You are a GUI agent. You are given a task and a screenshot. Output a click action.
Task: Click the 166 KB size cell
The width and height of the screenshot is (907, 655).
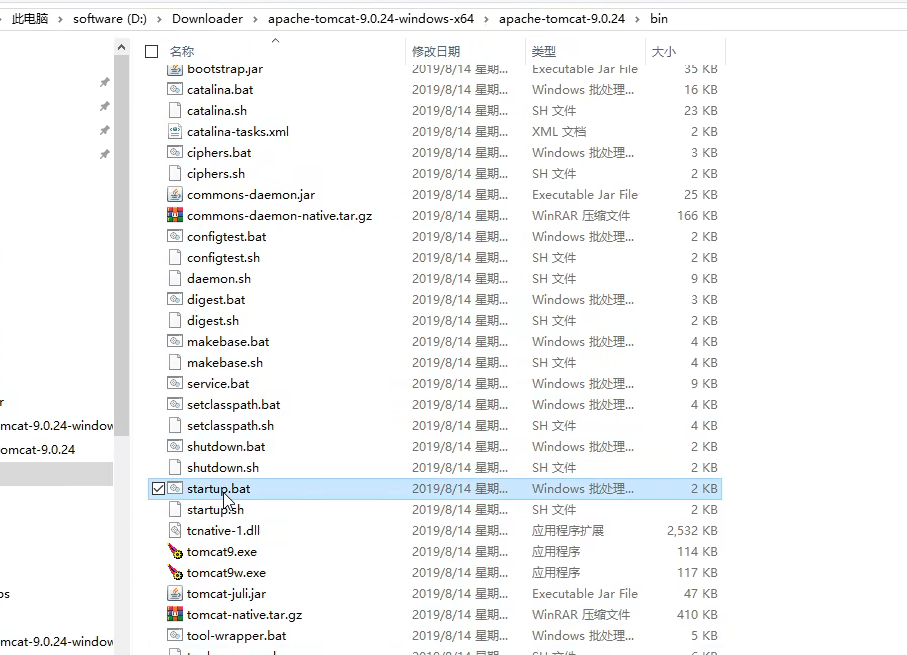point(697,216)
